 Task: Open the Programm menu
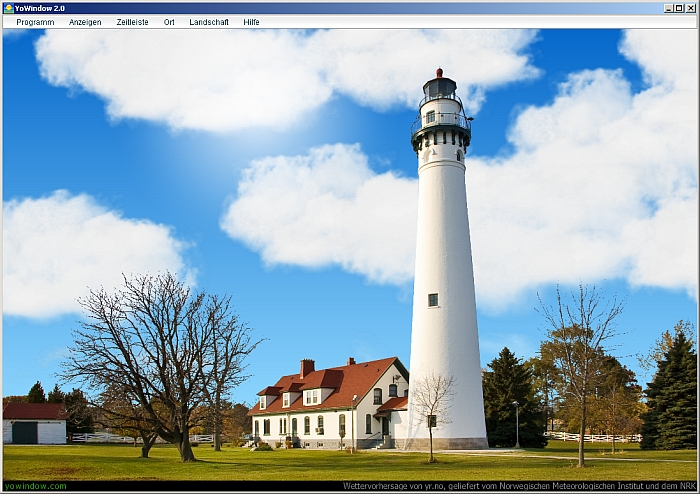(35, 22)
